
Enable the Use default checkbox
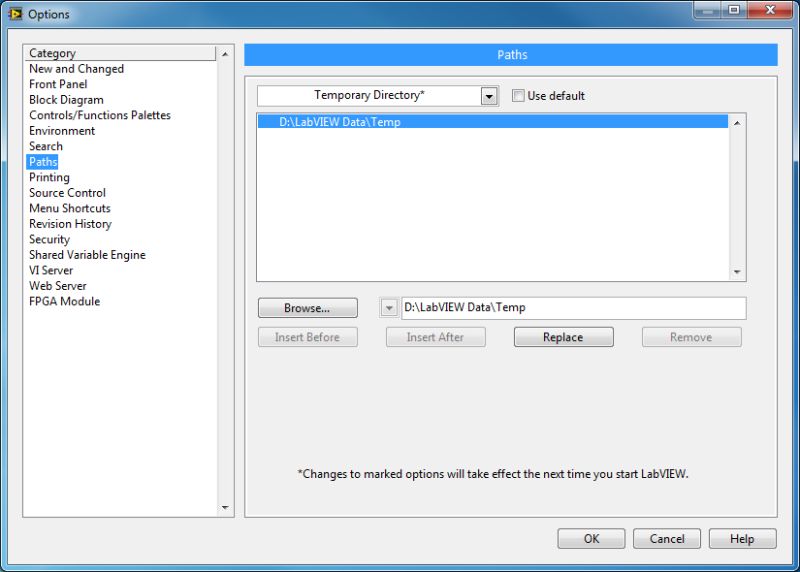click(x=518, y=95)
